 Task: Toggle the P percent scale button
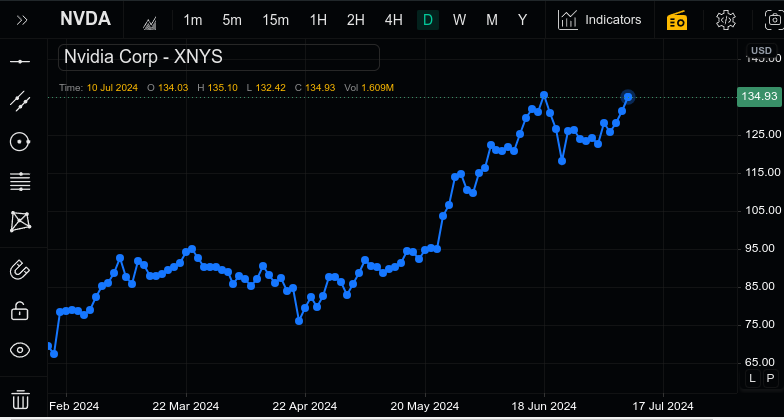coord(770,378)
